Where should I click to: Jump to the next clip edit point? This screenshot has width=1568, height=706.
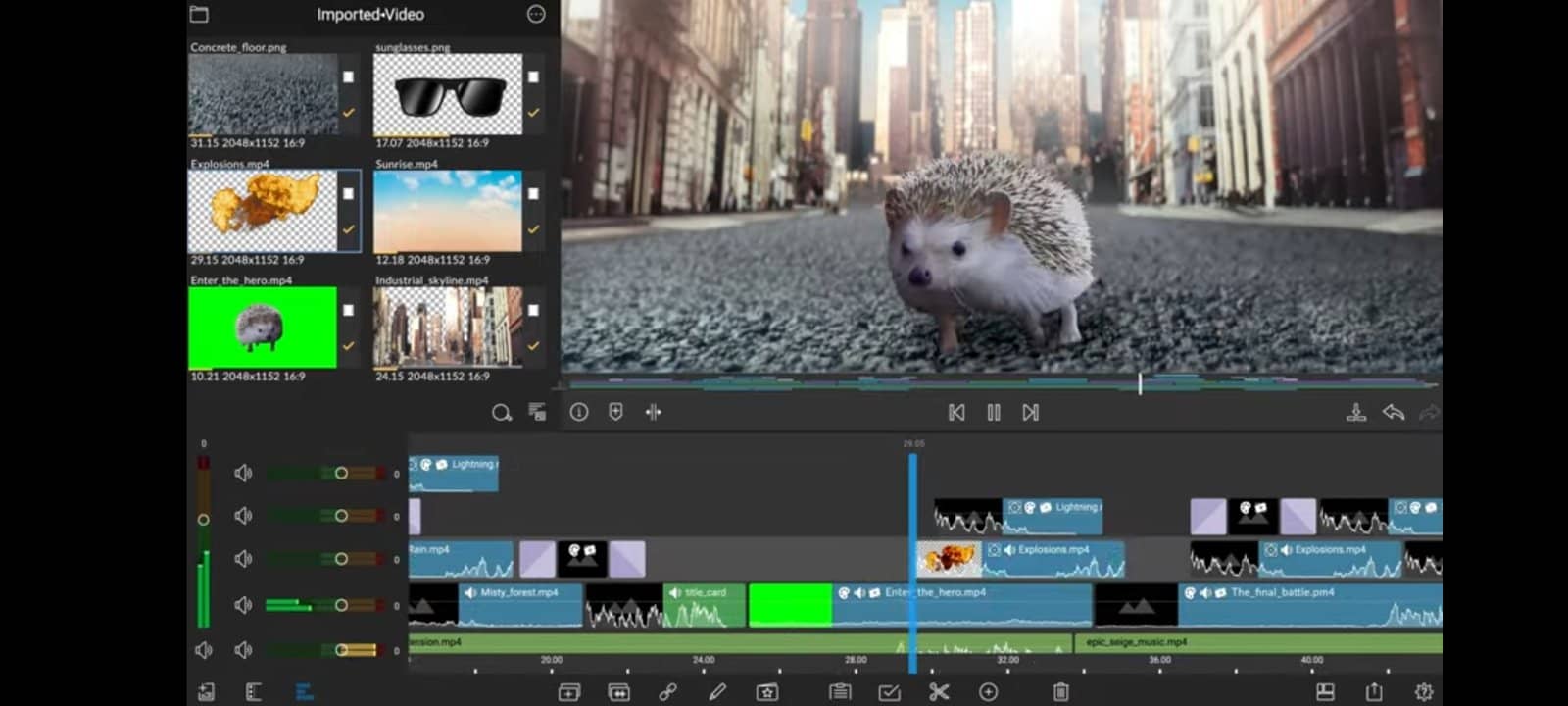pos(1030,413)
